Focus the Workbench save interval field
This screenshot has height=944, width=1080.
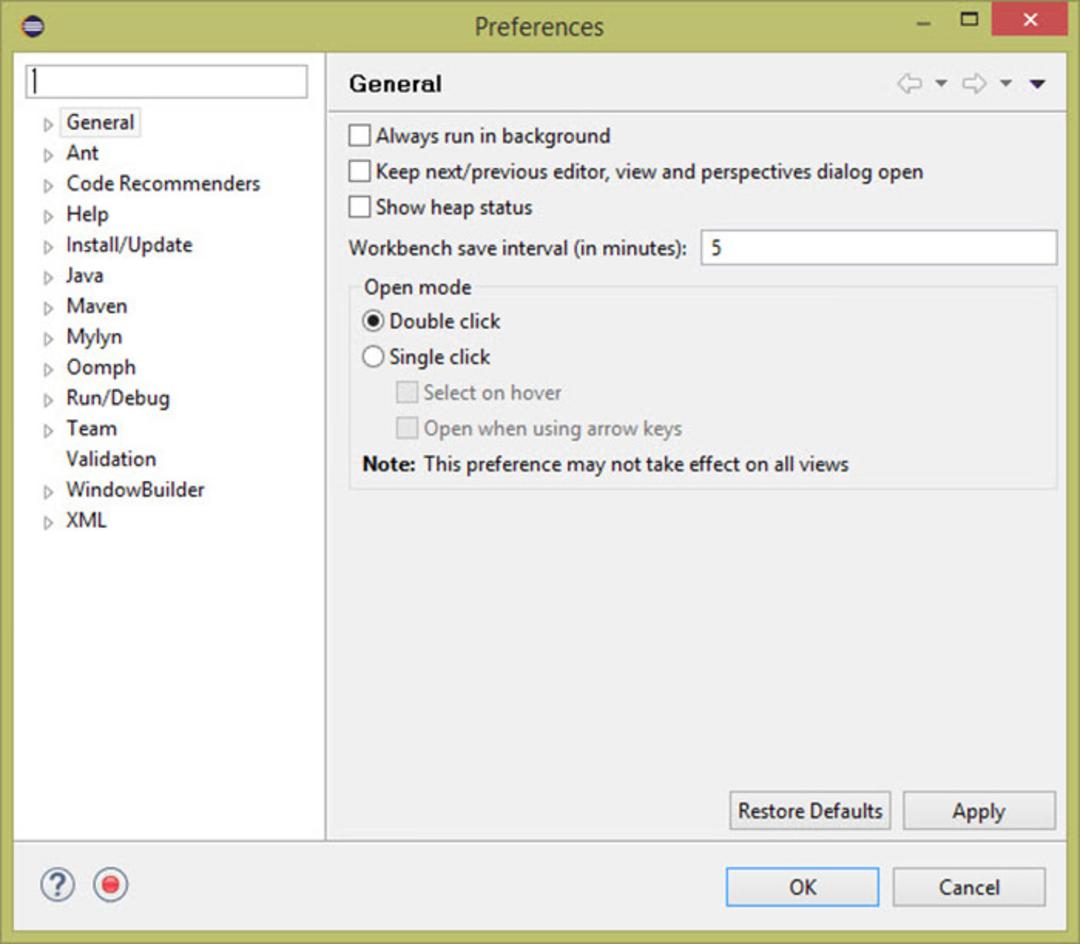pyautogui.click(x=879, y=248)
